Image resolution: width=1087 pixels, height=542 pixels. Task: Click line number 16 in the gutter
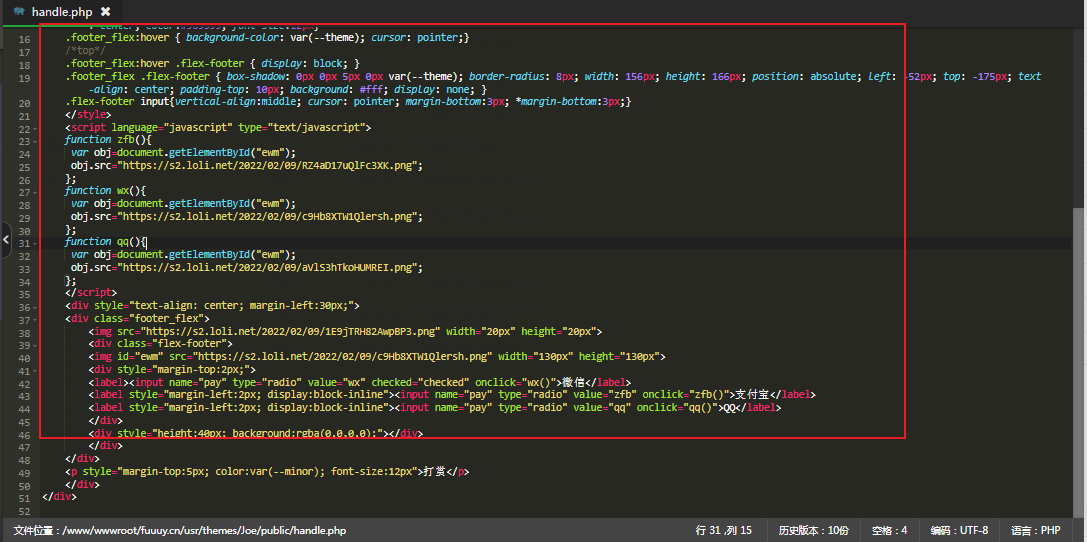24,37
